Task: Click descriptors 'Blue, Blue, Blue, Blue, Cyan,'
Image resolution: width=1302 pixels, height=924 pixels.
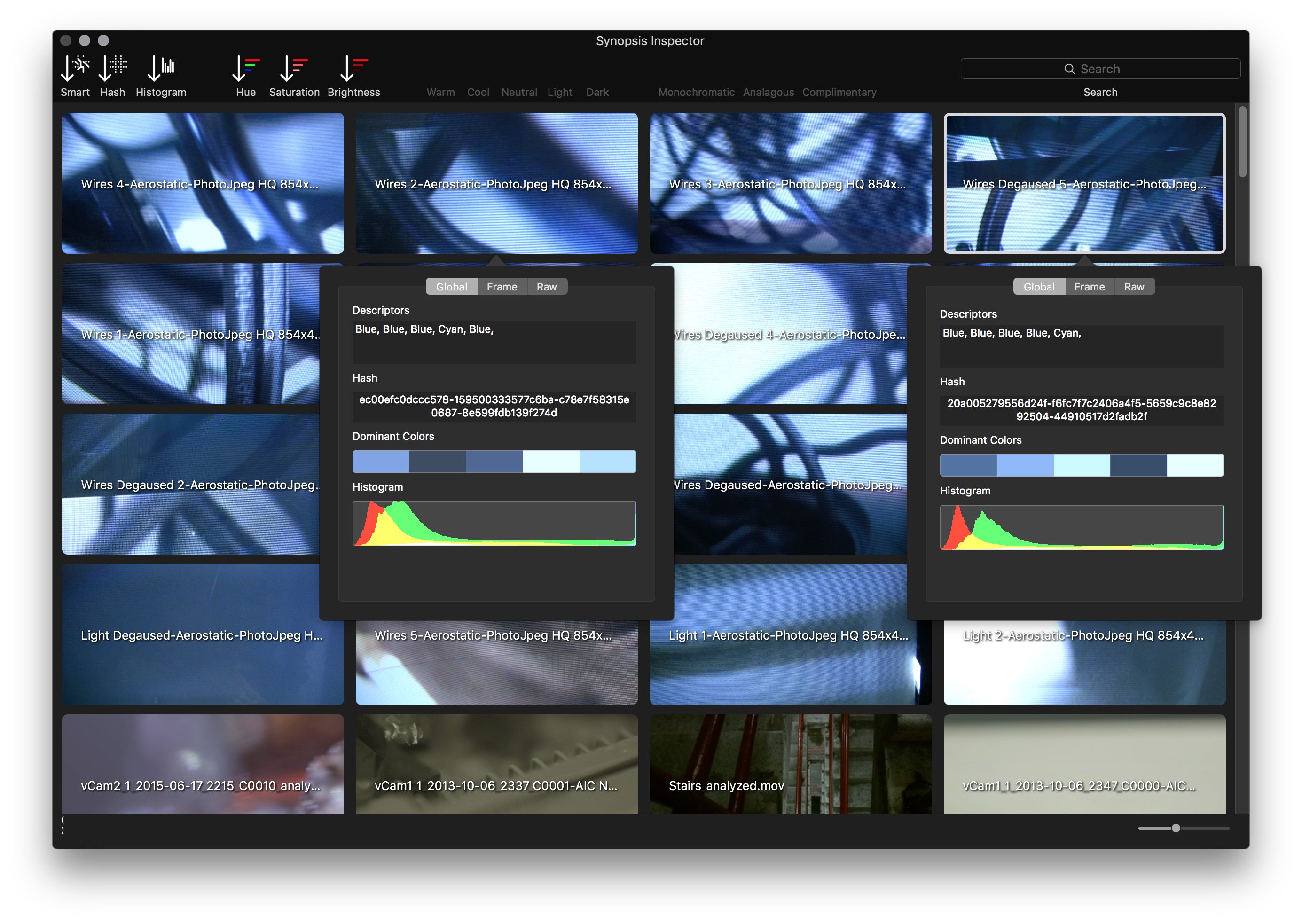Action: tap(1011, 333)
